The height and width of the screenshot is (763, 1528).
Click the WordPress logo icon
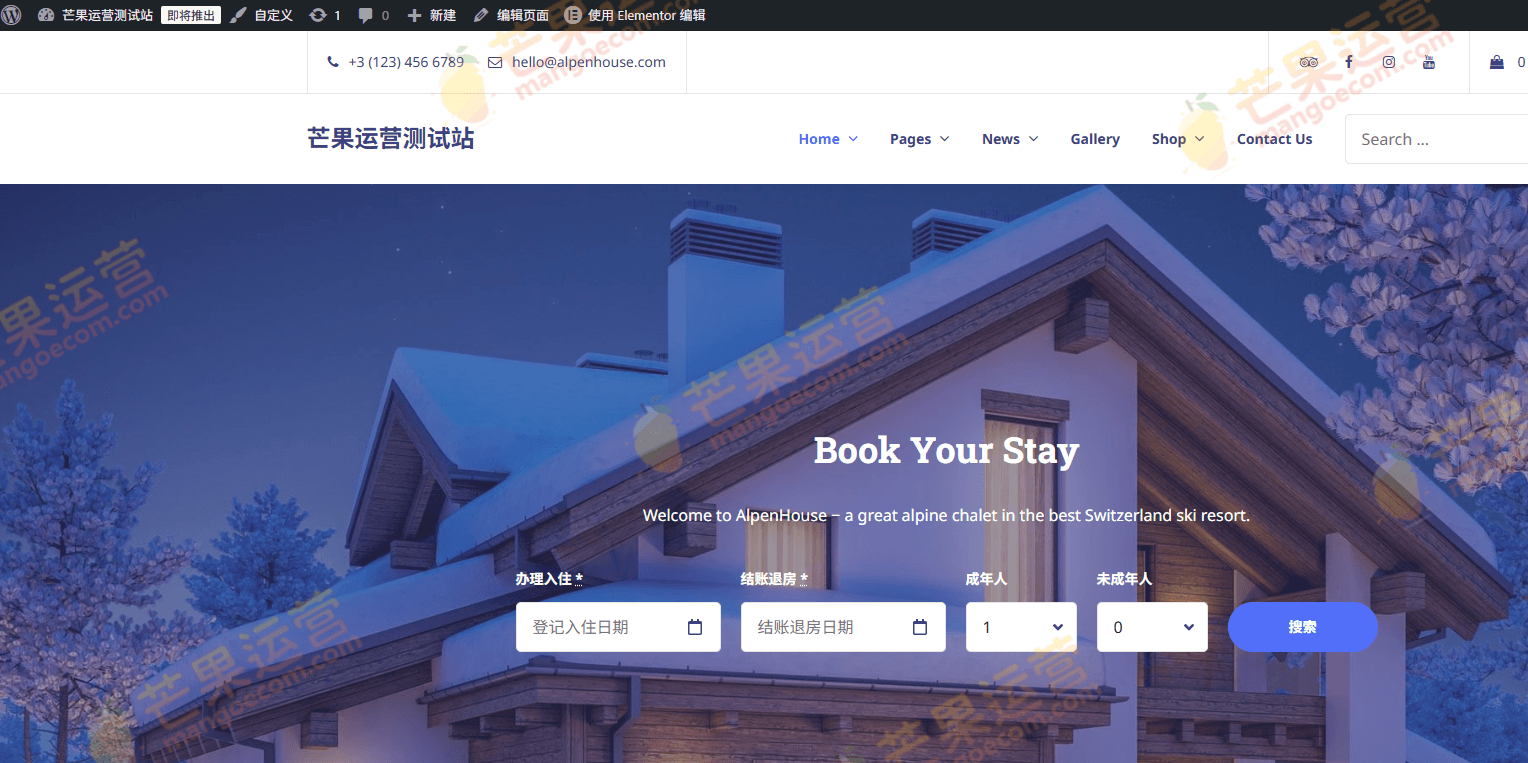[x=12, y=15]
